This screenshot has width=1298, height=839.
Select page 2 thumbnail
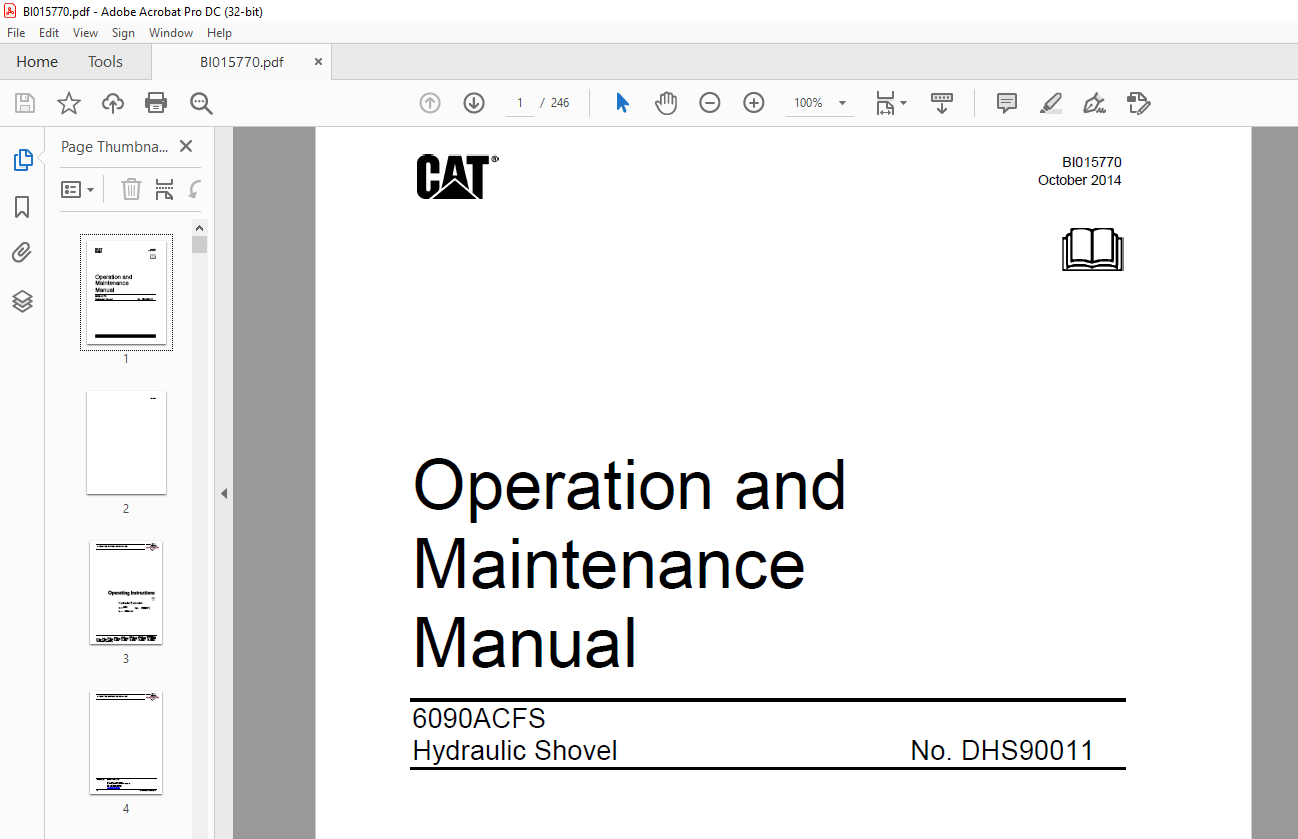(126, 442)
